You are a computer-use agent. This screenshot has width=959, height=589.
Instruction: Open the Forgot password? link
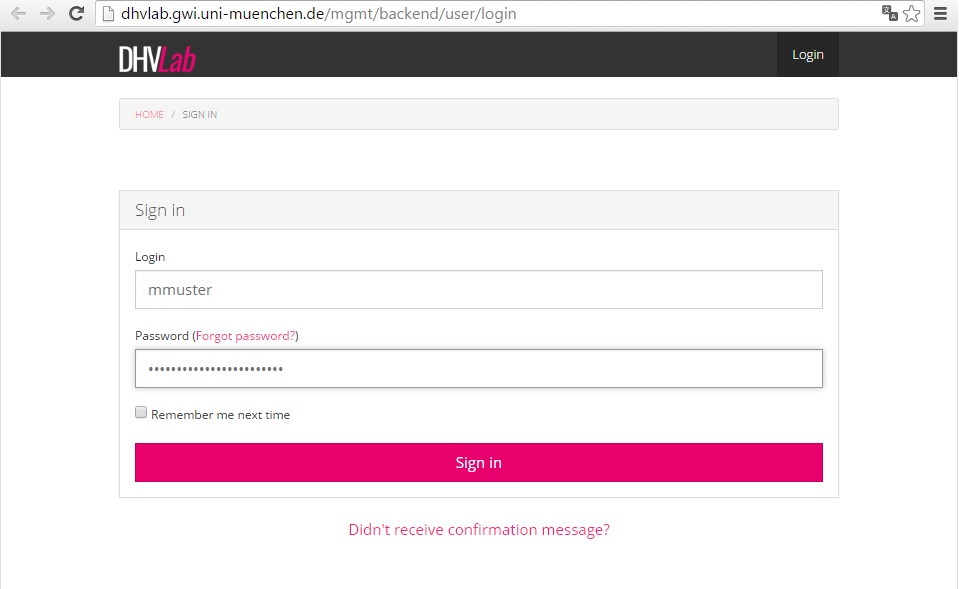click(x=245, y=336)
